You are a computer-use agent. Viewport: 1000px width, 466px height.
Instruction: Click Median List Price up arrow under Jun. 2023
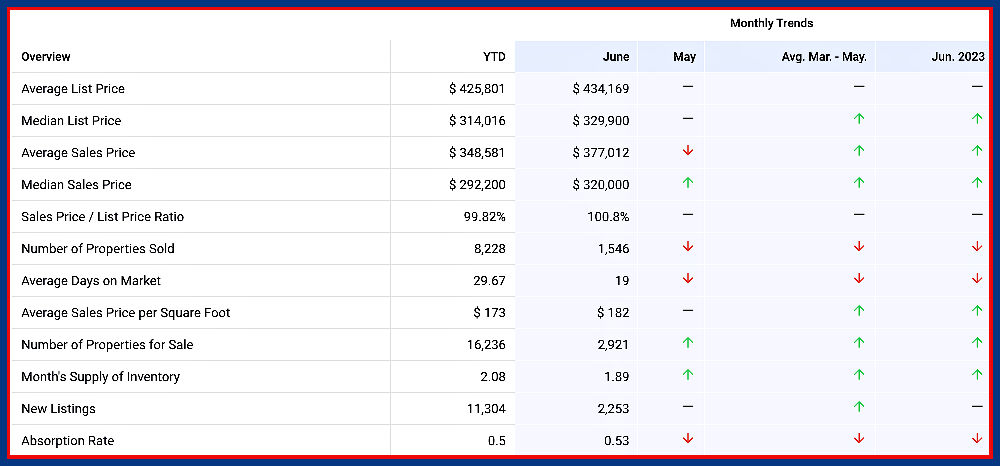click(x=977, y=119)
